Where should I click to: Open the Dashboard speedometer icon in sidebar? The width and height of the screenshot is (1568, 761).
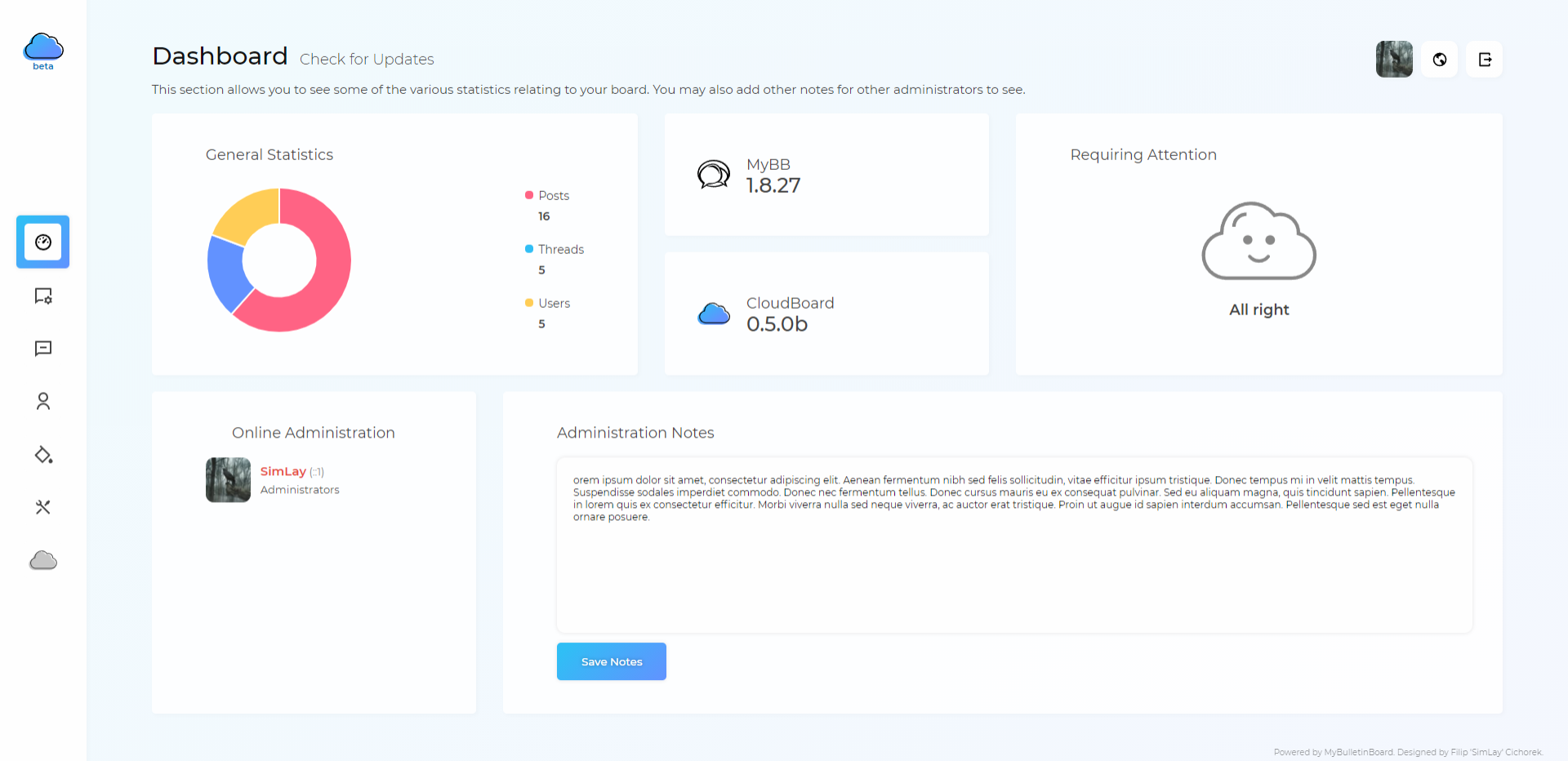pos(43,243)
